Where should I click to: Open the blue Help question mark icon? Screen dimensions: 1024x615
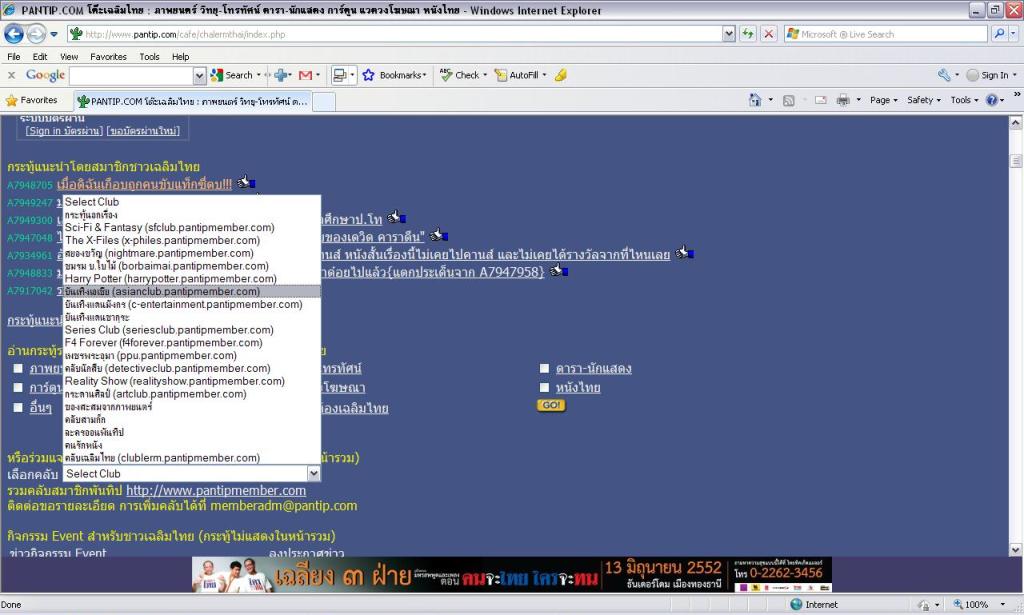click(991, 100)
